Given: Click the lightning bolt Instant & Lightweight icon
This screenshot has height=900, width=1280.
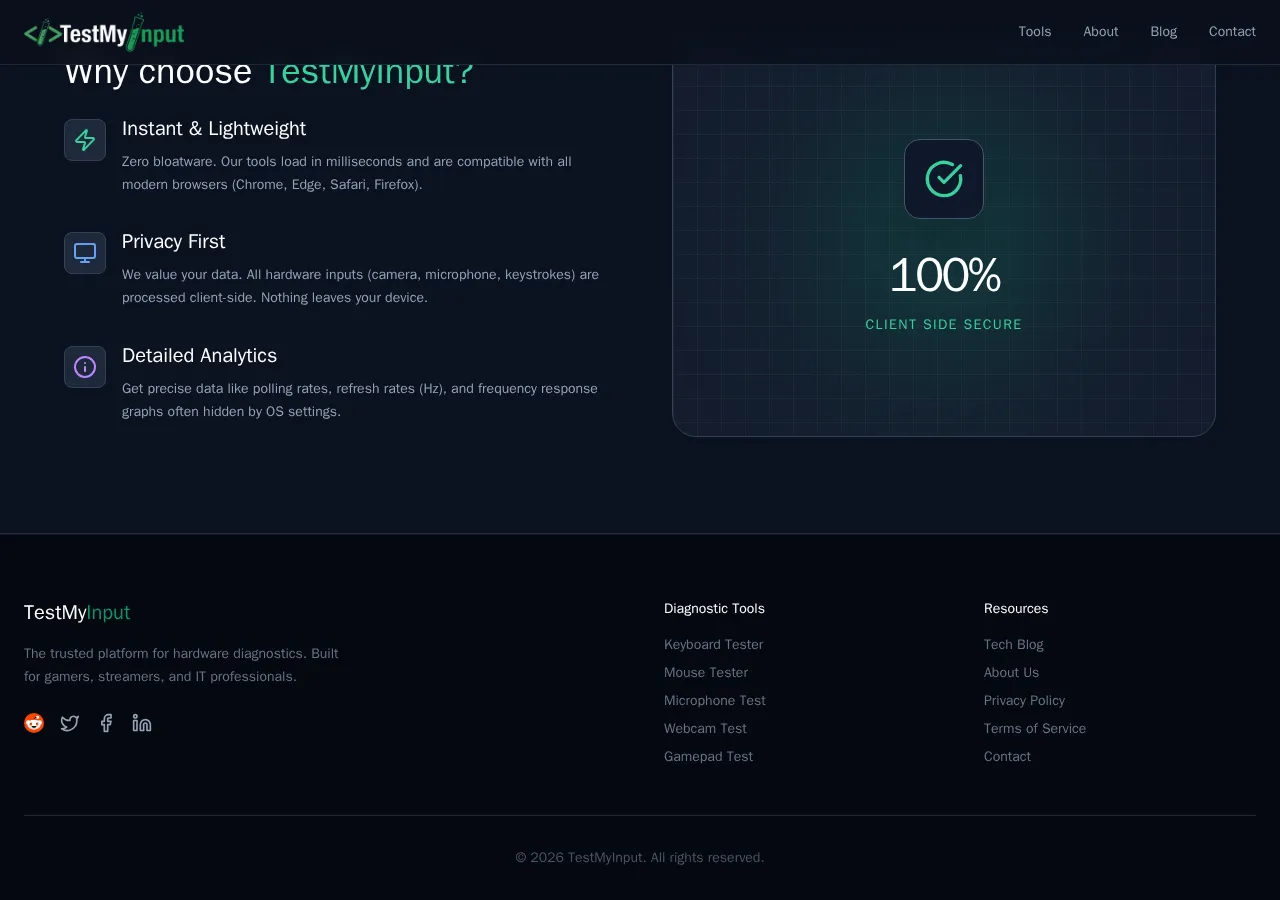Looking at the screenshot, I should (x=85, y=140).
